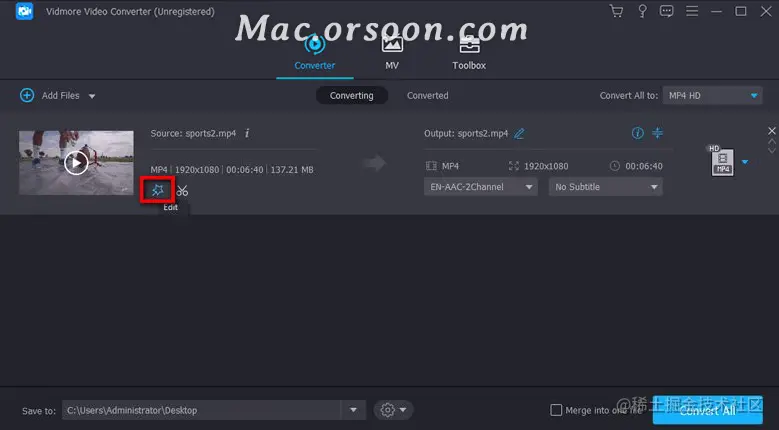
Task: Click the key register icon
Action: 642,11
